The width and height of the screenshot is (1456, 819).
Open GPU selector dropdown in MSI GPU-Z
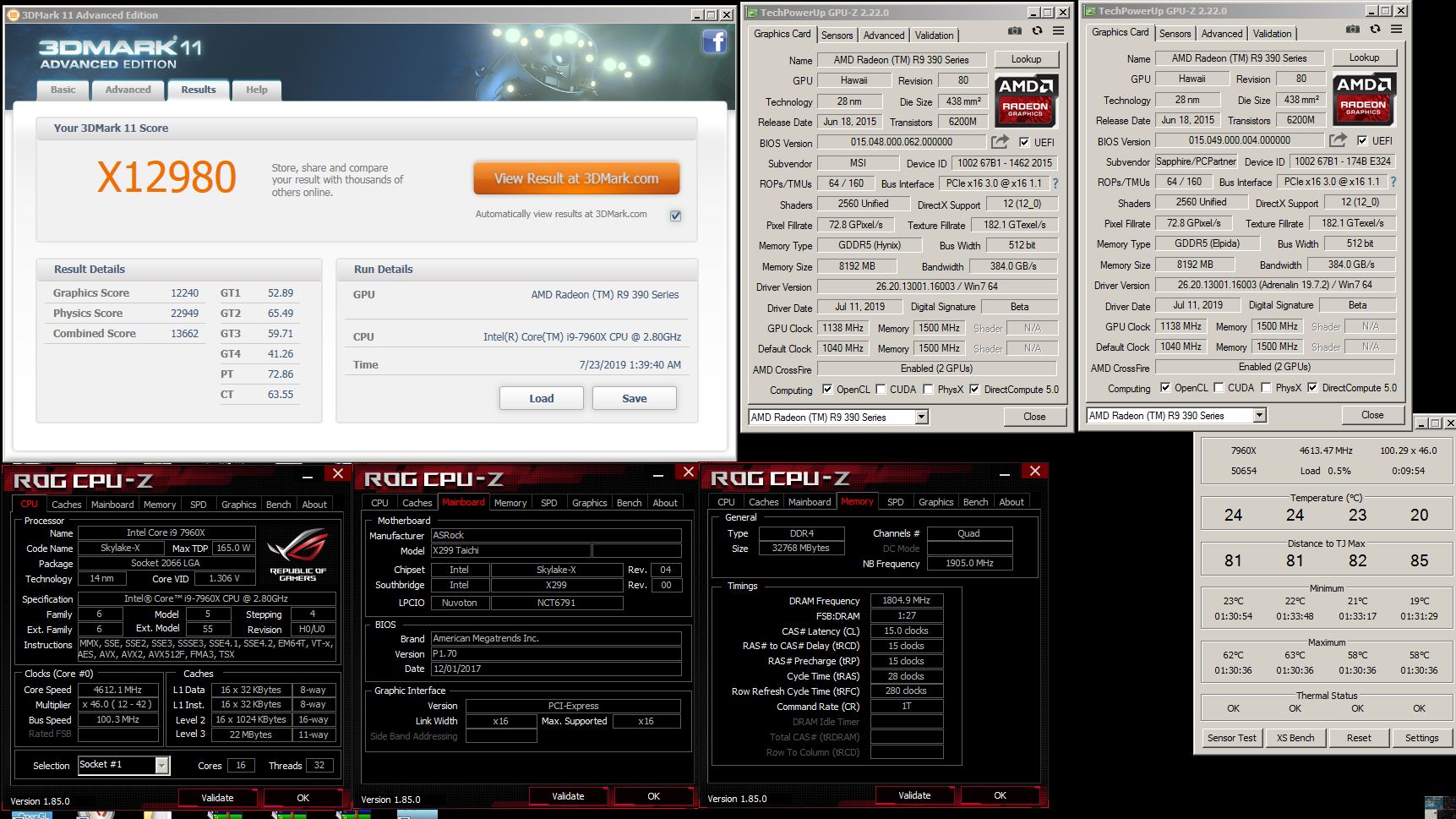(921, 417)
